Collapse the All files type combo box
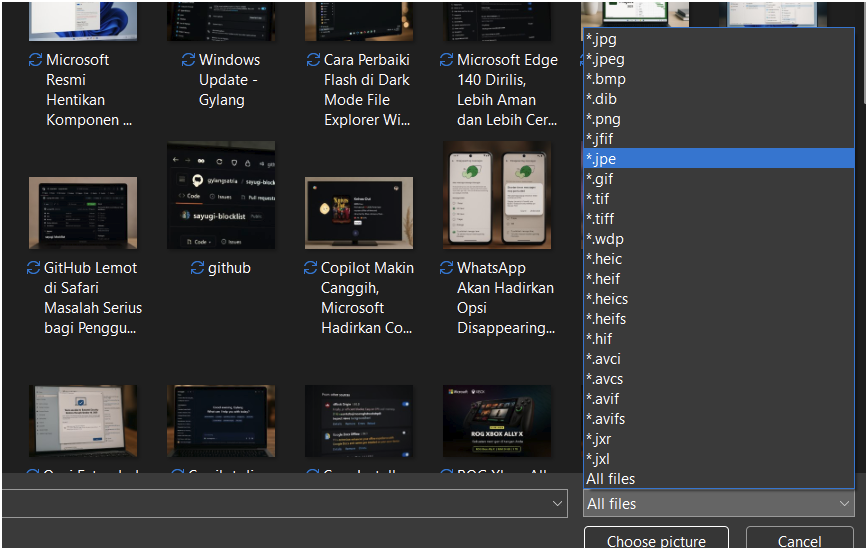The height and width of the screenshot is (550, 868). [x=719, y=504]
